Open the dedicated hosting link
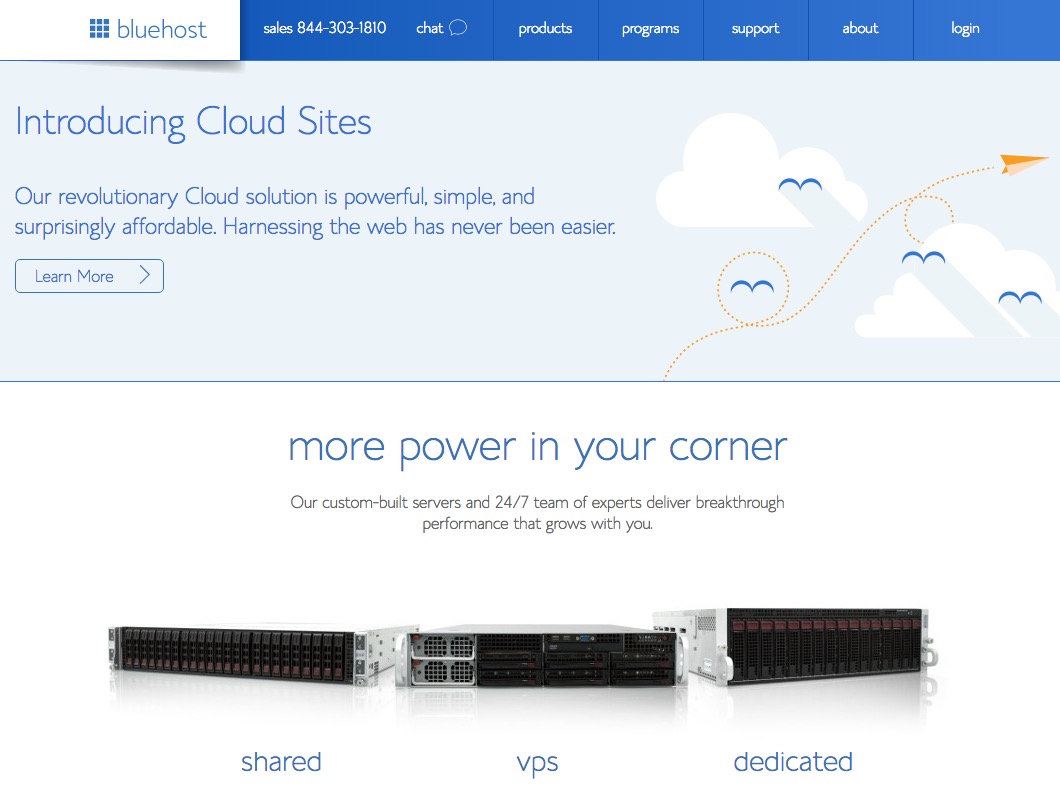 tap(793, 762)
